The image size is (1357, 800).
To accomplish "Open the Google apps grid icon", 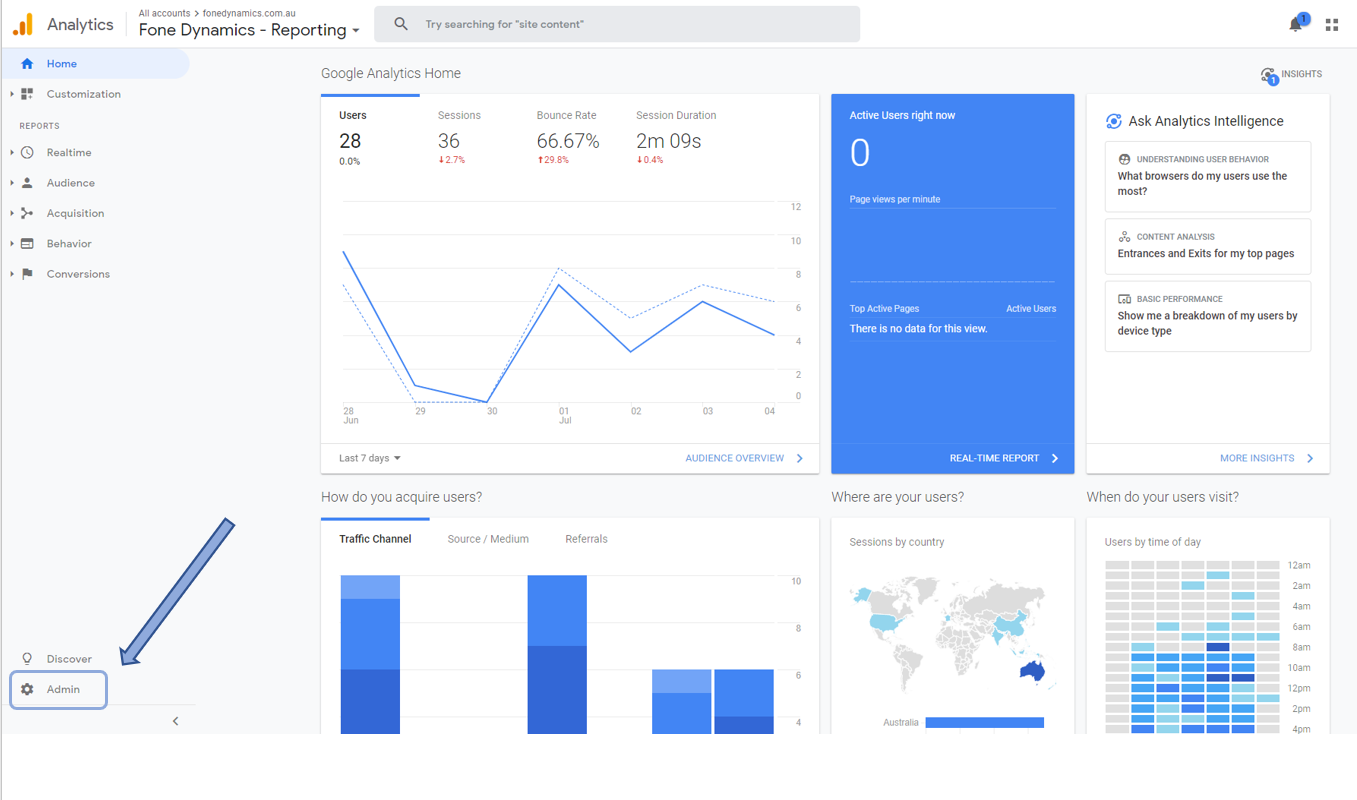I will click(1332, 25).
